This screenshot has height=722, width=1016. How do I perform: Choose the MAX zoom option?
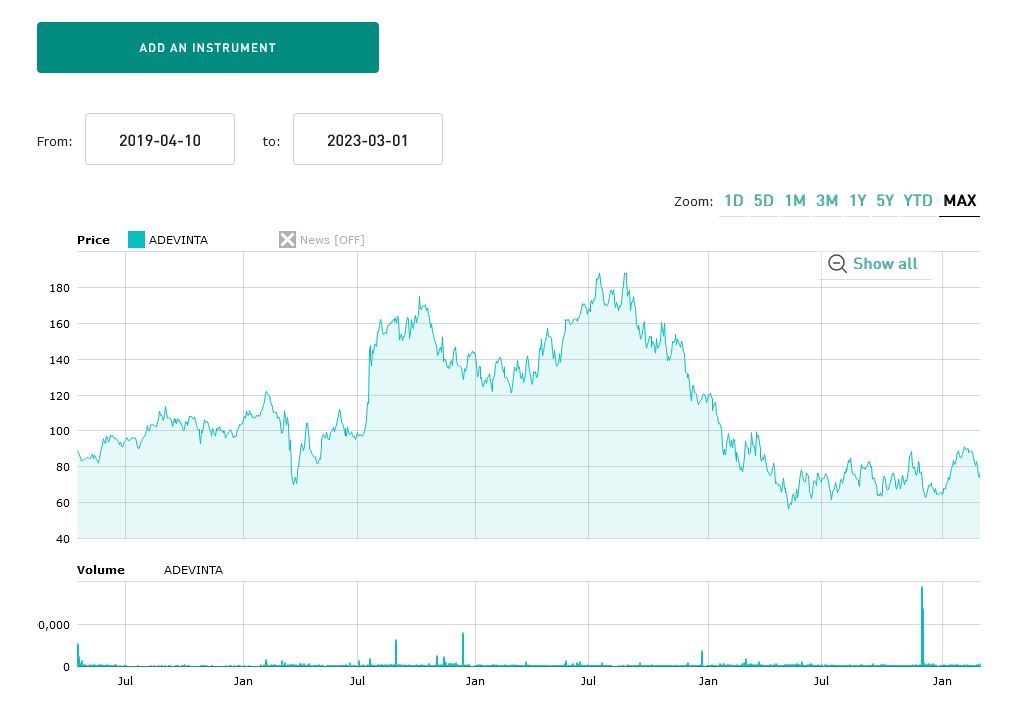pos(960,201)
